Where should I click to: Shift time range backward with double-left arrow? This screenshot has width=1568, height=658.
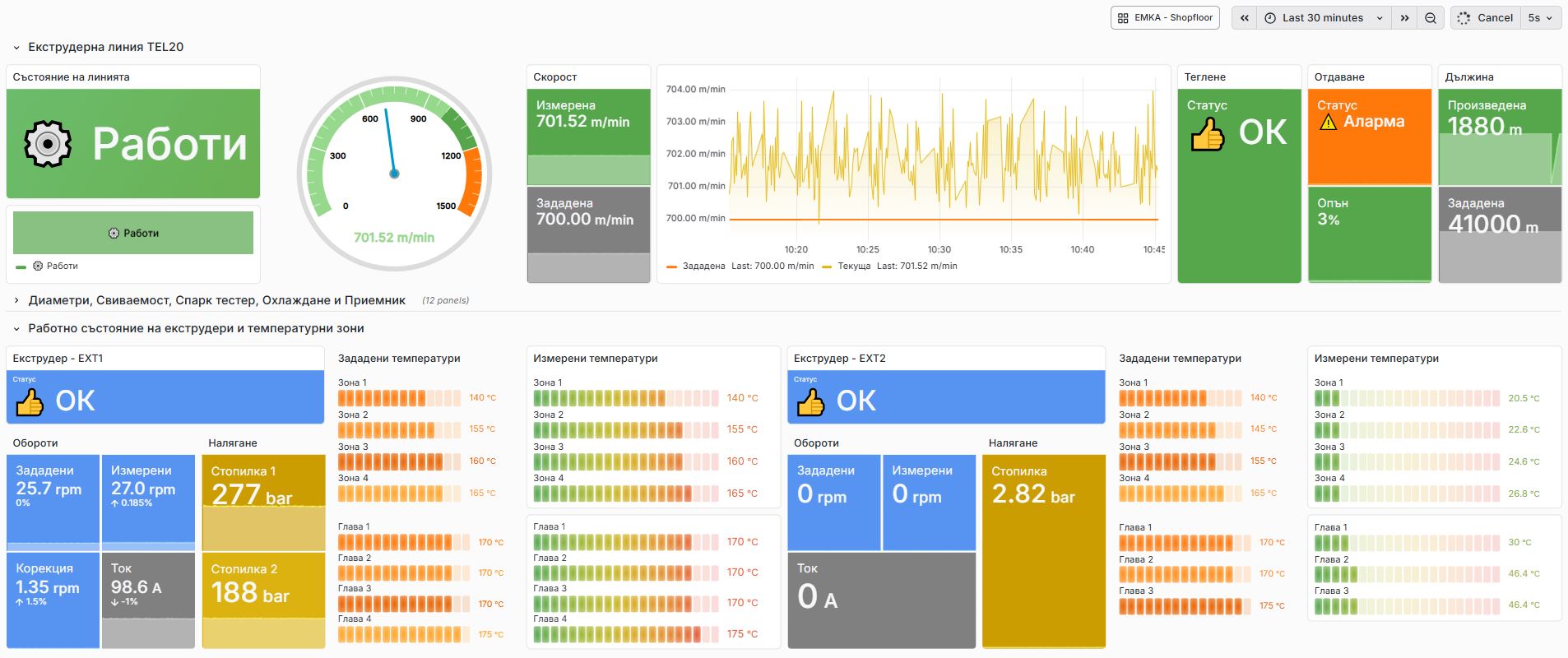tap(1244, 17)
